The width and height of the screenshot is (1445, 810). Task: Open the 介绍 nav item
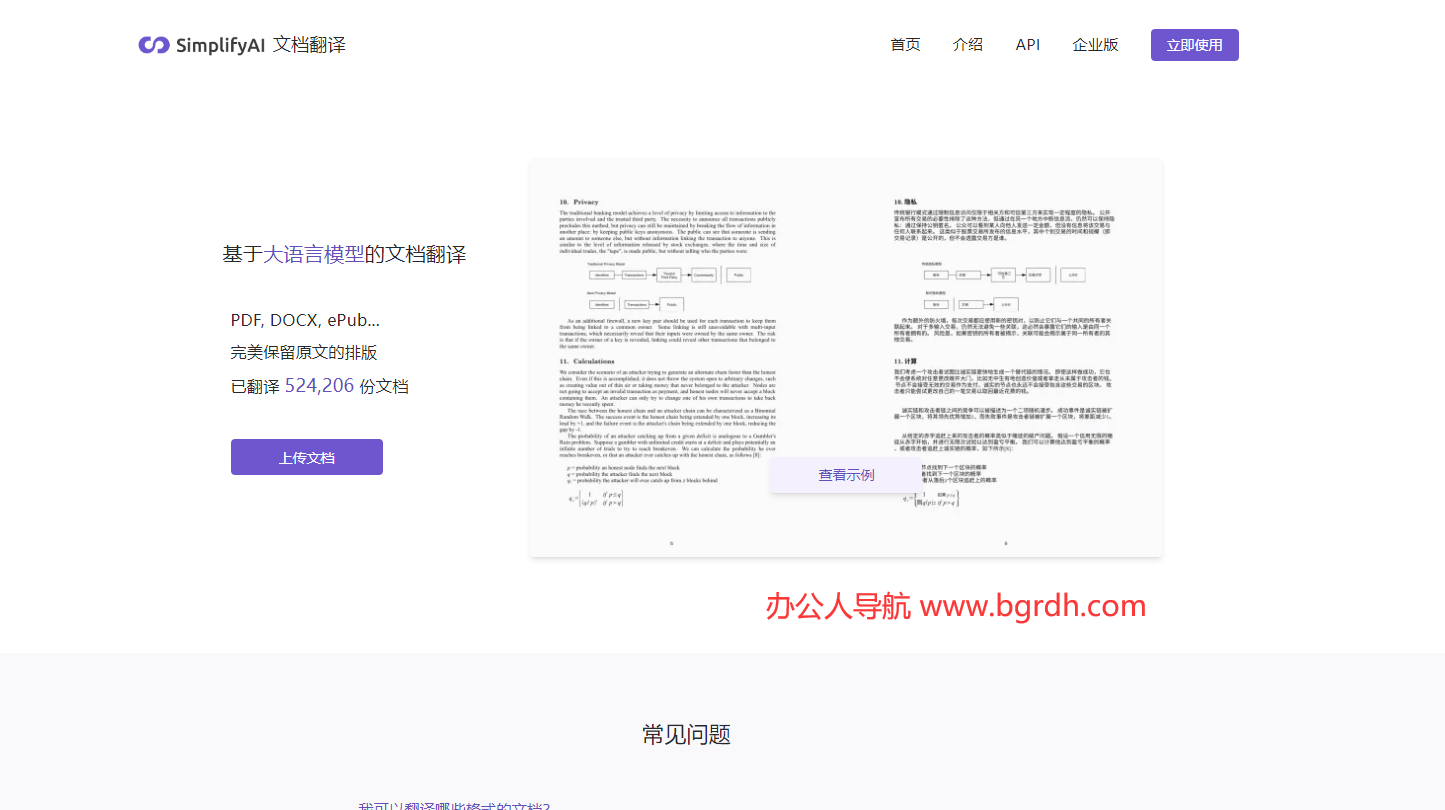(967, 45)
